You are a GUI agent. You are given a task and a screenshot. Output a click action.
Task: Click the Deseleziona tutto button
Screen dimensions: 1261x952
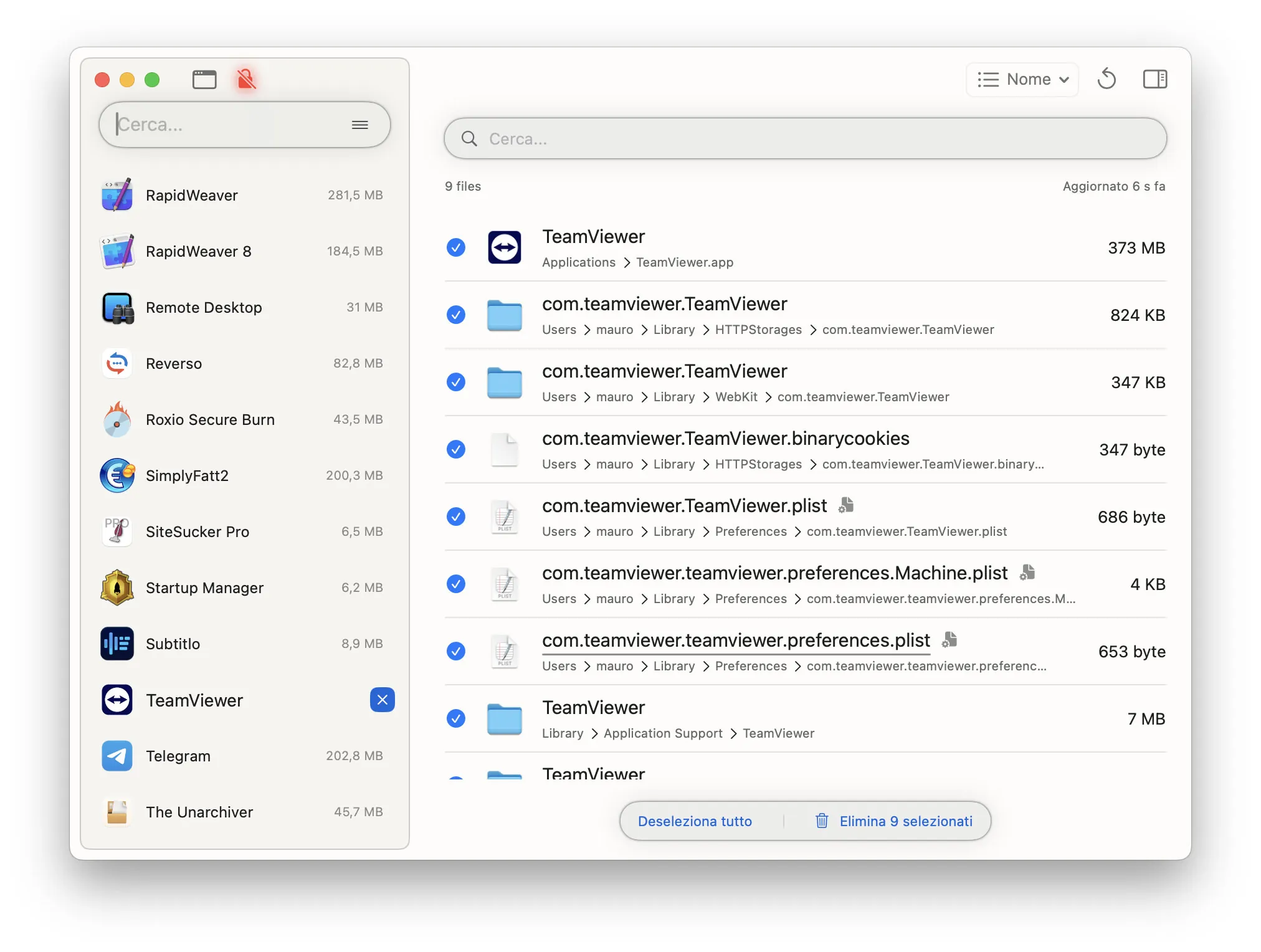(695, 821)
